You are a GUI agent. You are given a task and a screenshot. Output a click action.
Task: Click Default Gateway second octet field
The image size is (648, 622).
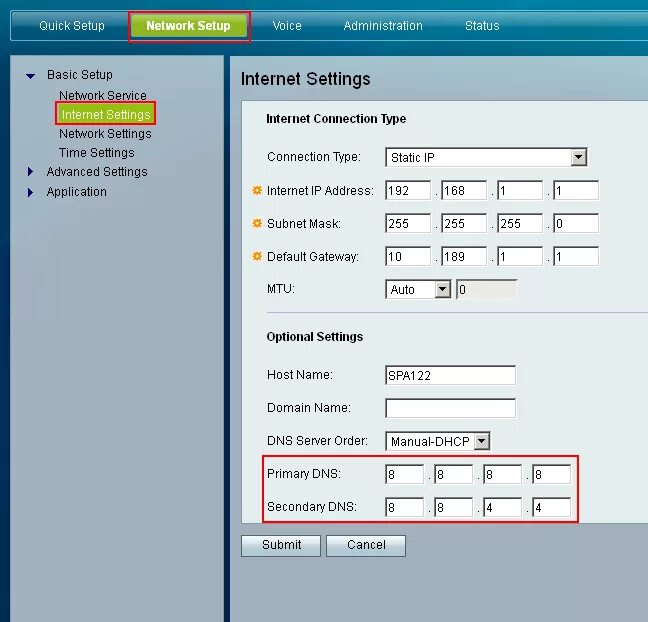[x=464, y=256]
